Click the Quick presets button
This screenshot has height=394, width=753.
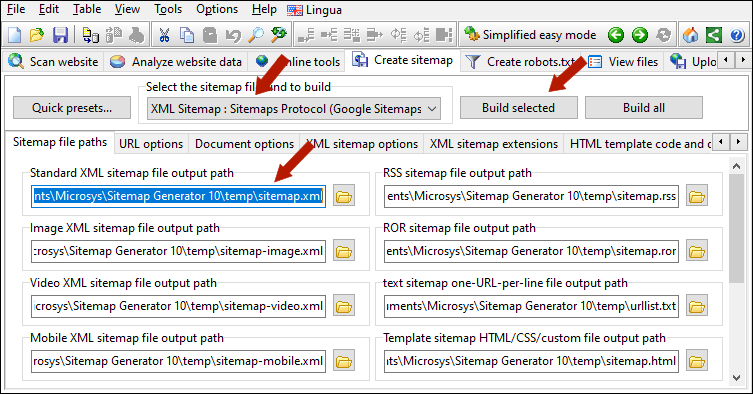click(x=72, y=108)
